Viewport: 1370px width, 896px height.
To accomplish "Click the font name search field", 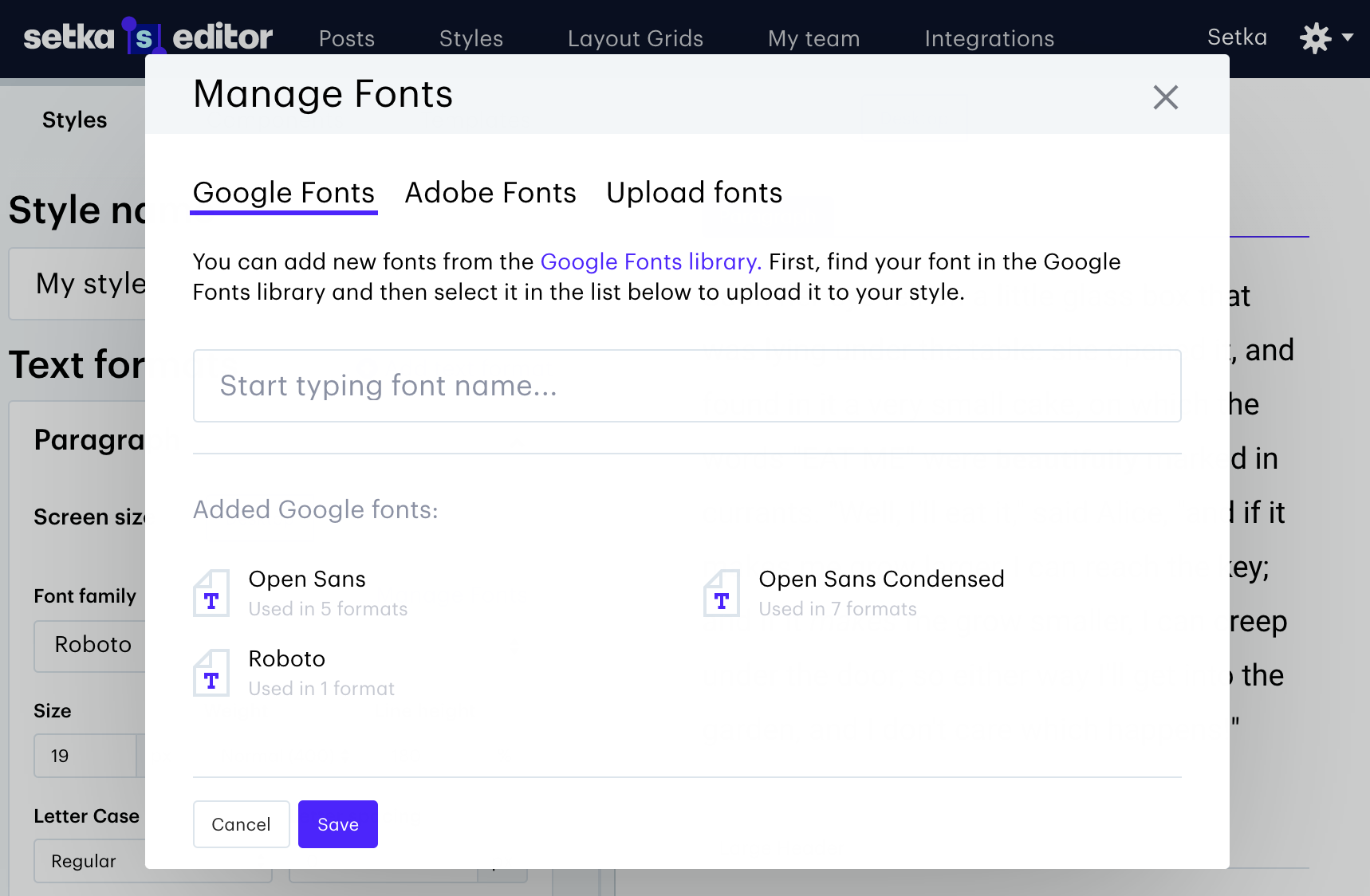I will coord(687,386).
